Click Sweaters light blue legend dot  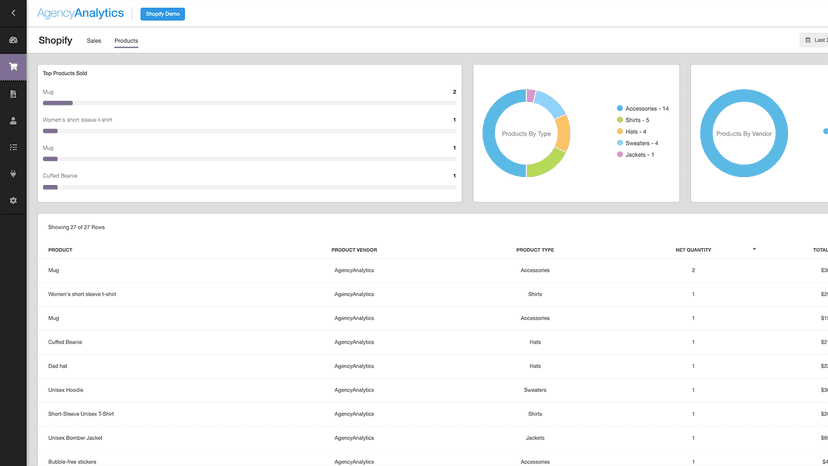619,143
